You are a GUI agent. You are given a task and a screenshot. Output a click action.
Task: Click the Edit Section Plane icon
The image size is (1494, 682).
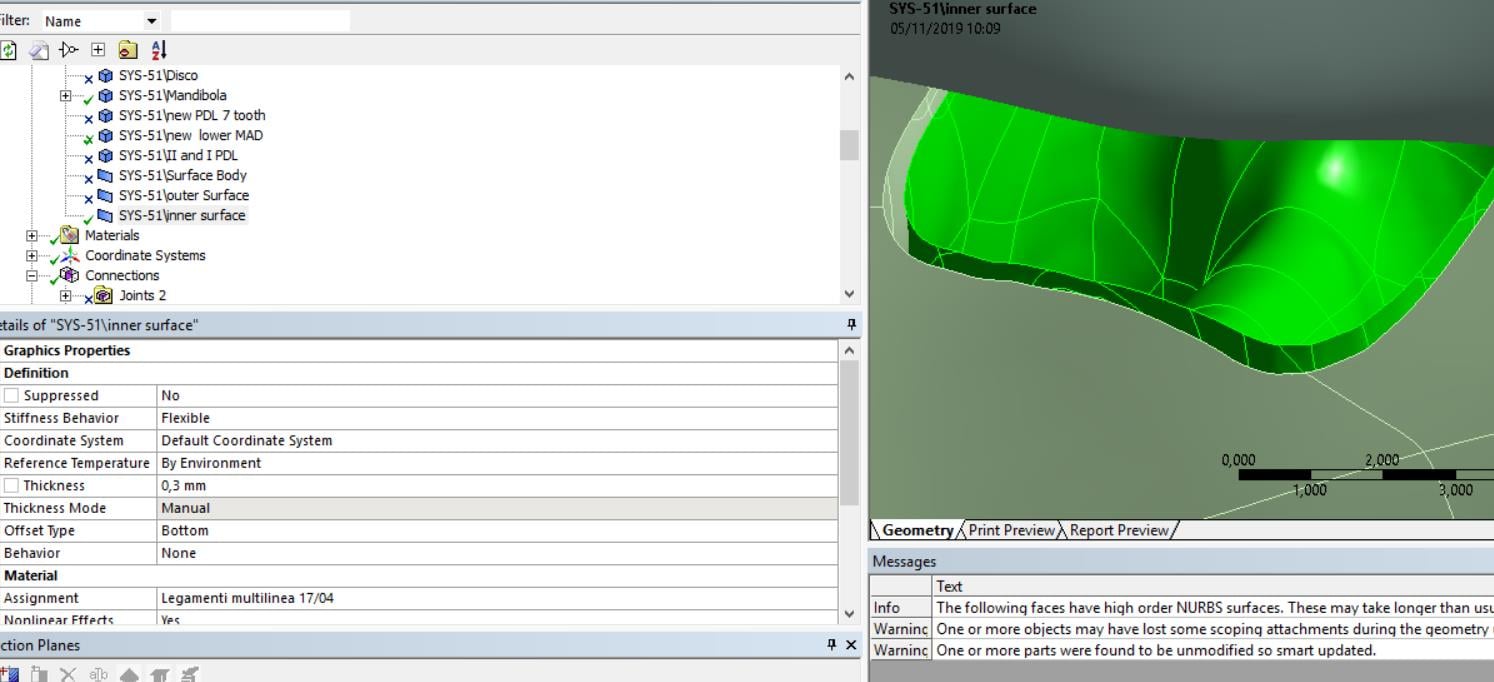point(38,674)
